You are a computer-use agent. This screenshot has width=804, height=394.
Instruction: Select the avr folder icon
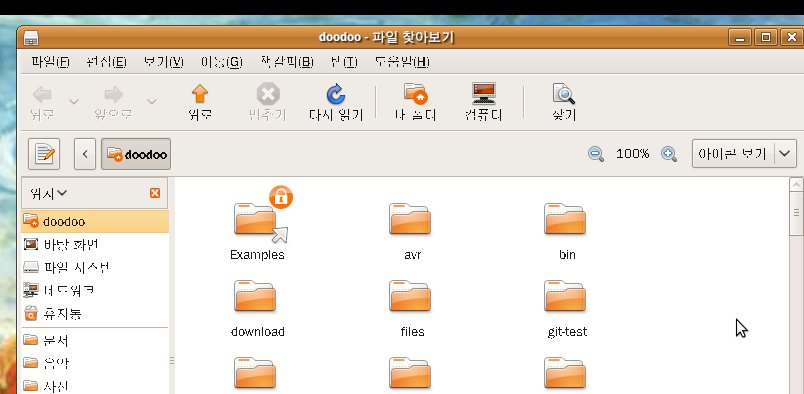(410, 219)
